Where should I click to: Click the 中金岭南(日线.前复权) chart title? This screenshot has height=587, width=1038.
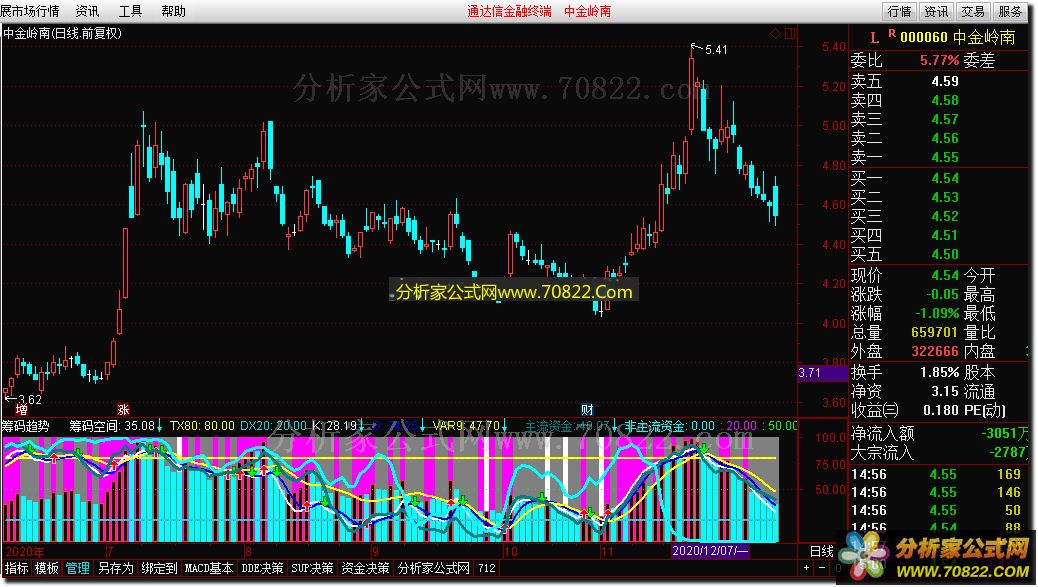(62, 33)
